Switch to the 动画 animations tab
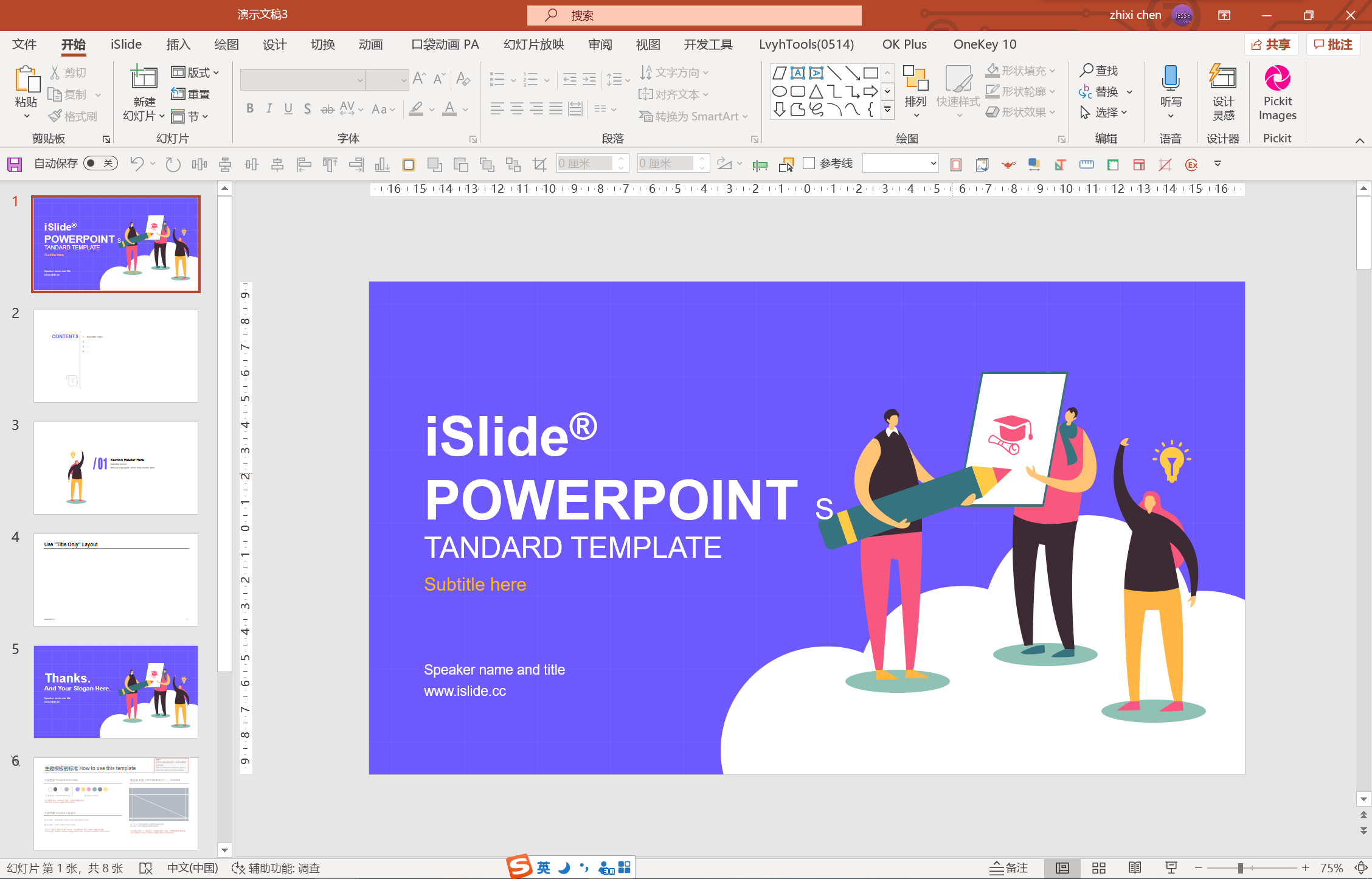1372x879 pixels. [x=370, y=44]
